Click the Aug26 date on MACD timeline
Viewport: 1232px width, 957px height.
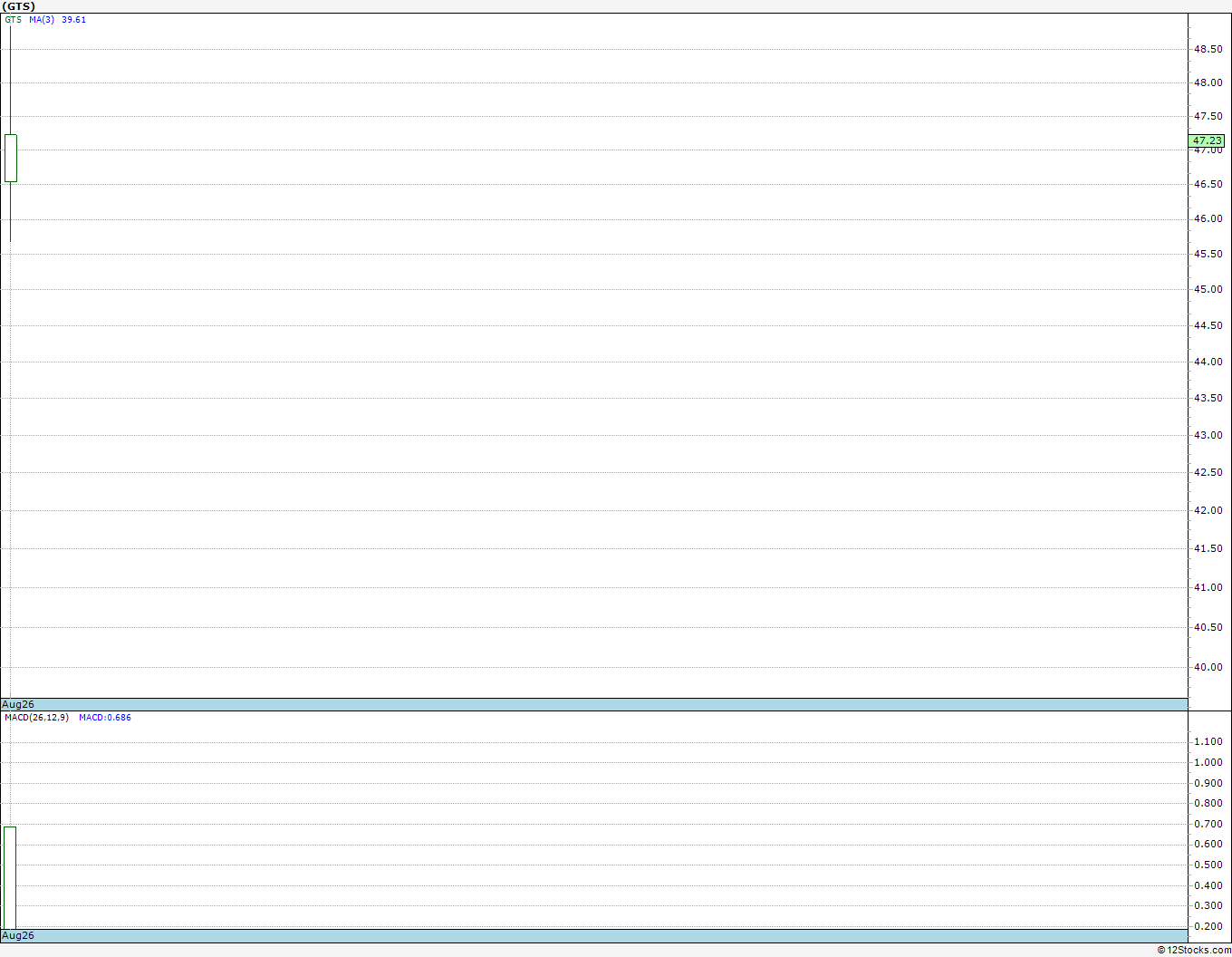tap(18, 935)
